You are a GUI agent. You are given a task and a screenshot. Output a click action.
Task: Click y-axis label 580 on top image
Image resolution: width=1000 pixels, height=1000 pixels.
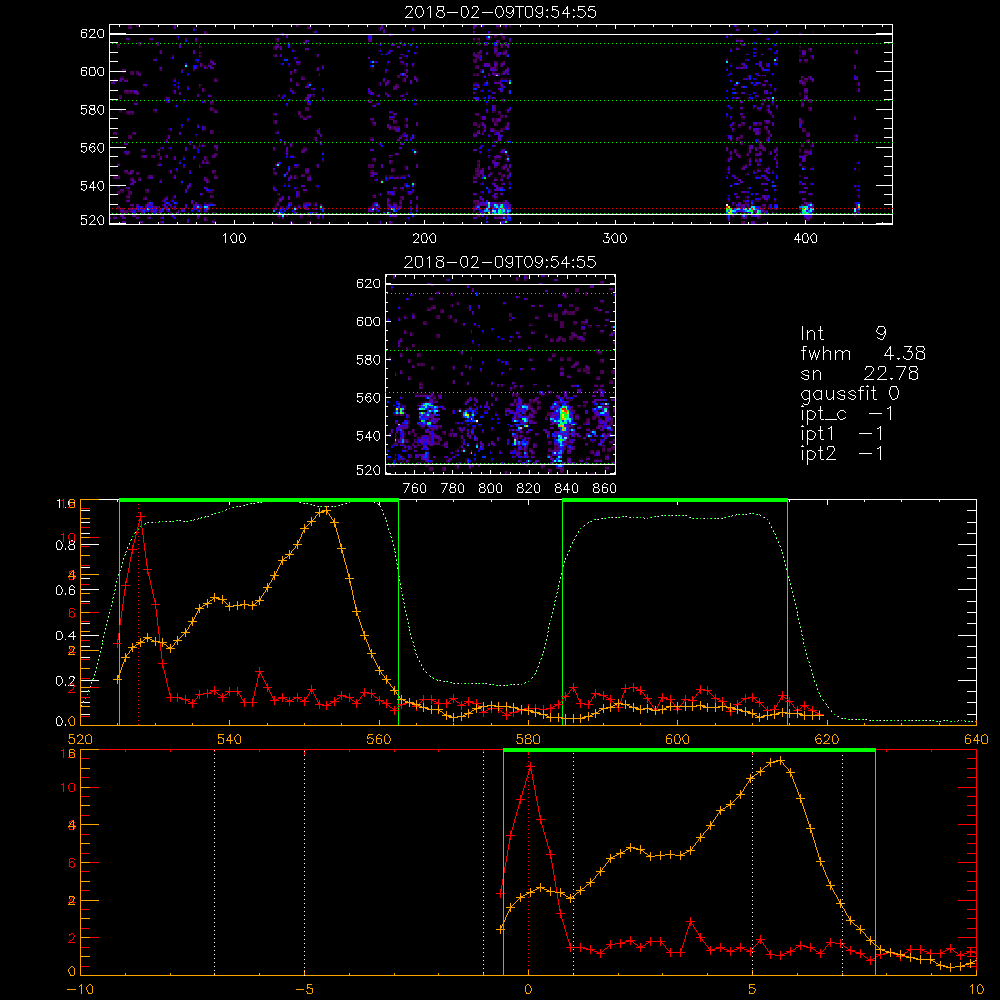click(92, 110)
